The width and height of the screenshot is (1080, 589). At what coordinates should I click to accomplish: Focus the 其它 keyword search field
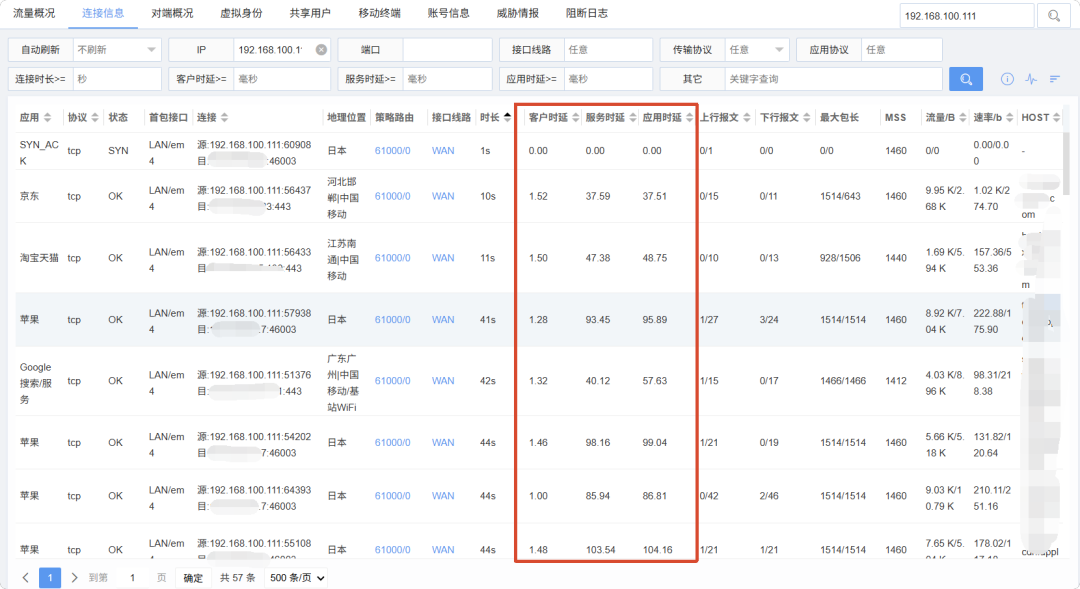point(833,79)
